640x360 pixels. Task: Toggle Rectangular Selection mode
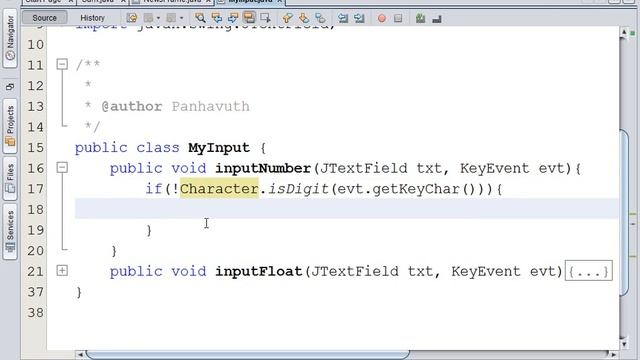pos(265,18)
